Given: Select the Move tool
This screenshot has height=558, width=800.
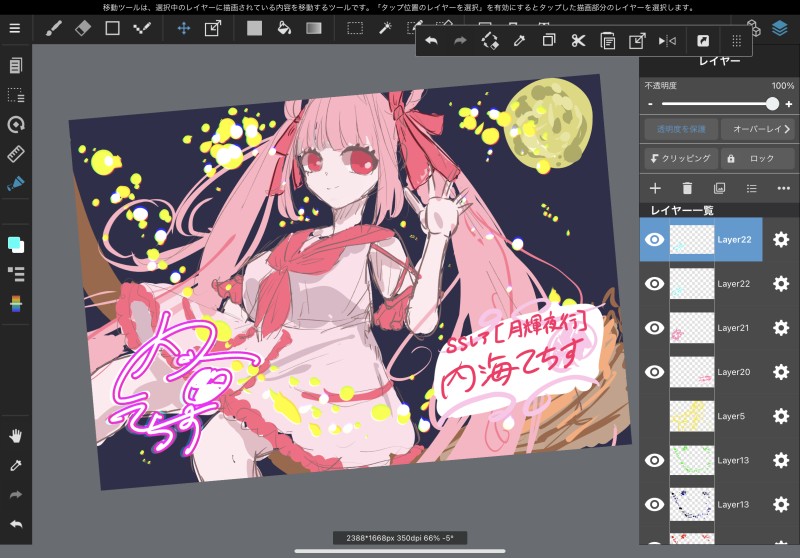Looking at the screenshot, I should 184,29.
